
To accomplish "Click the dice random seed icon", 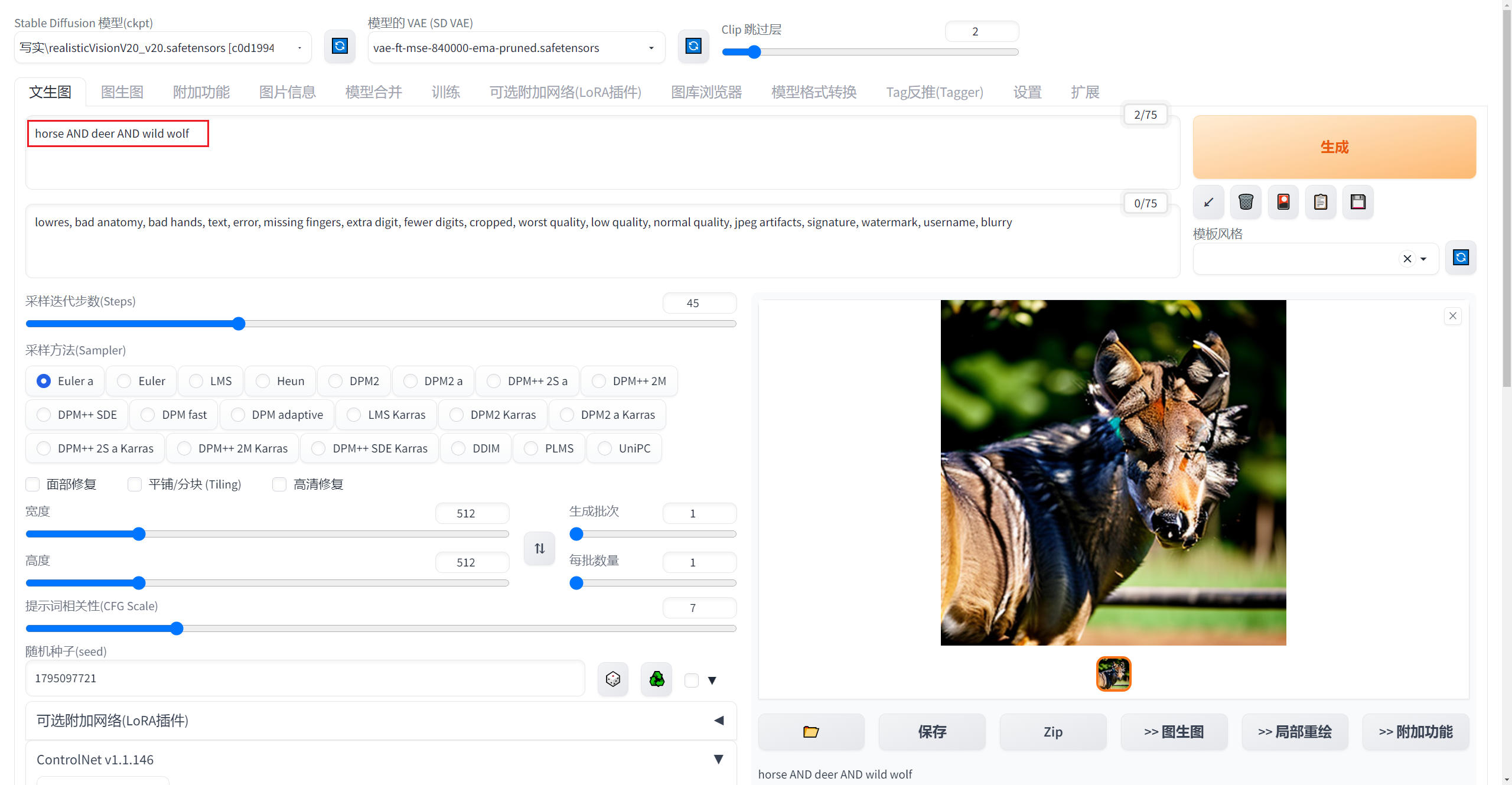I will [612, 679].
